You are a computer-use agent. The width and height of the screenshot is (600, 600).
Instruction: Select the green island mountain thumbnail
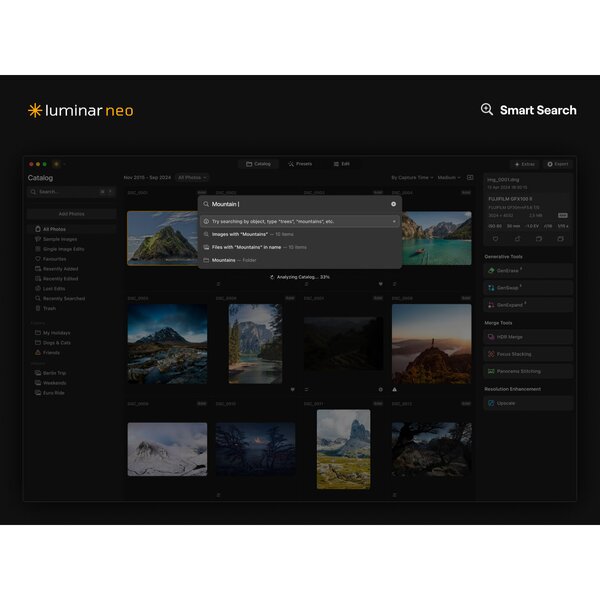(x=162, y=238)
